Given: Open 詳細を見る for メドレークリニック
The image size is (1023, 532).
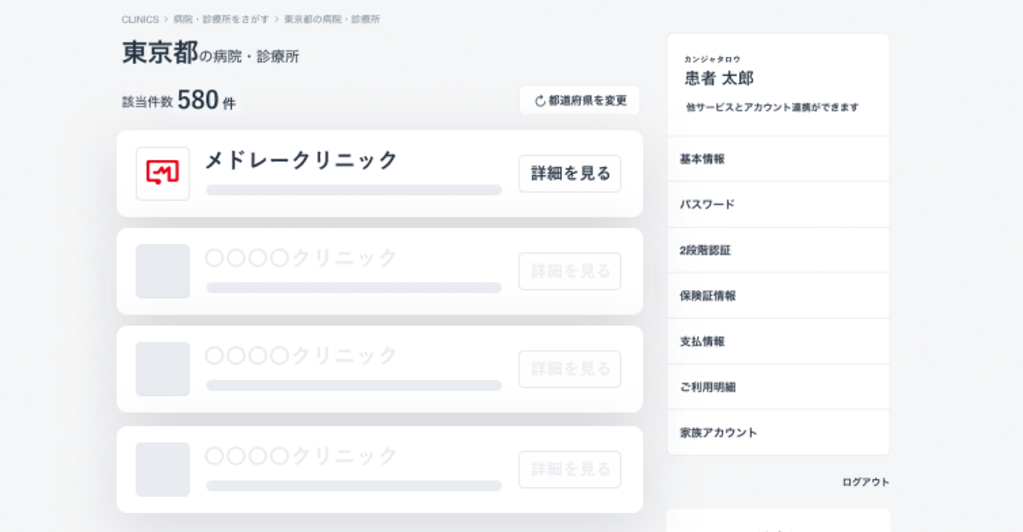Looking at the screenshot, I should 570,174.
